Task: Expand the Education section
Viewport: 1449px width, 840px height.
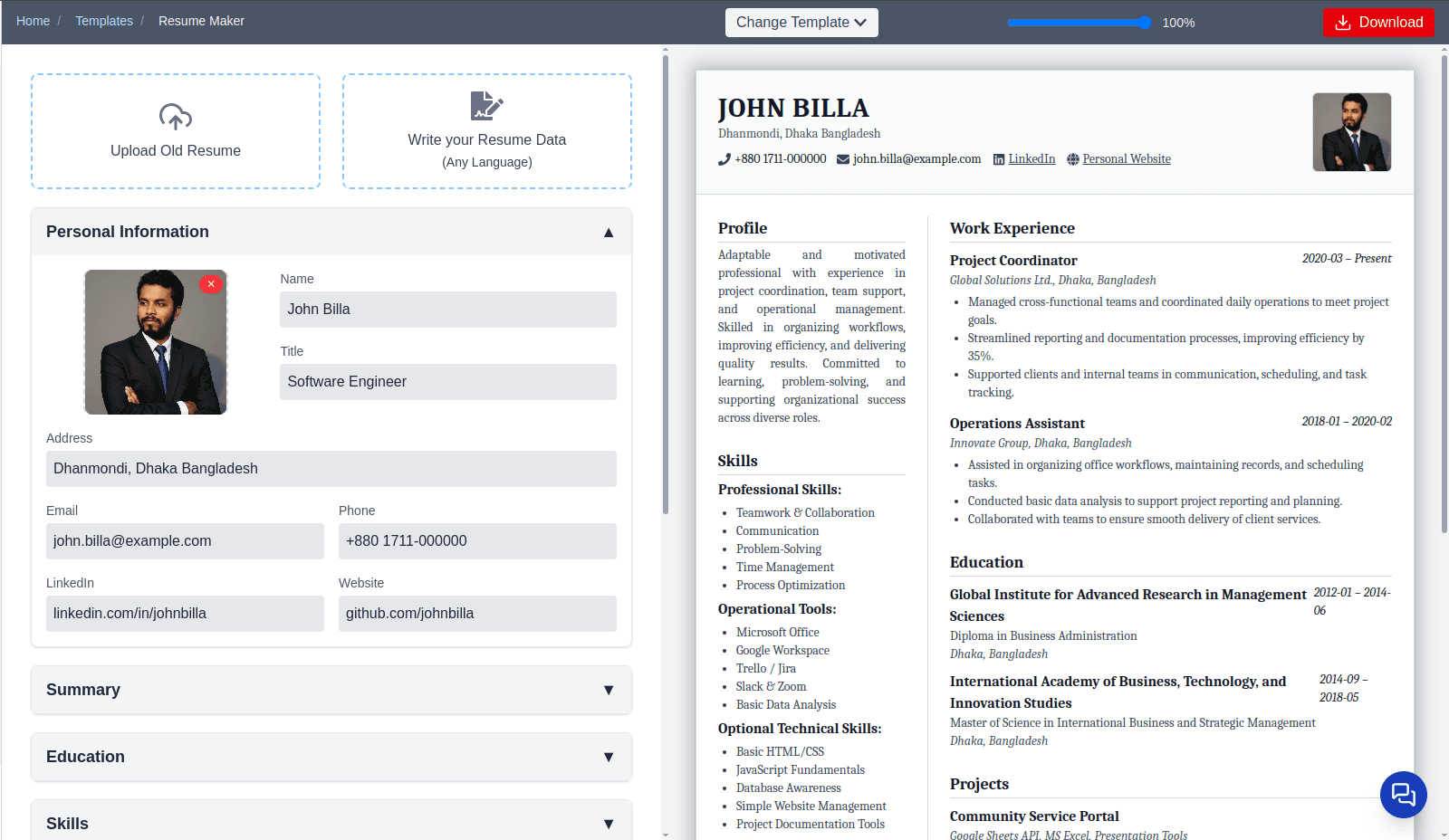Action: click(x=608, y=757)
